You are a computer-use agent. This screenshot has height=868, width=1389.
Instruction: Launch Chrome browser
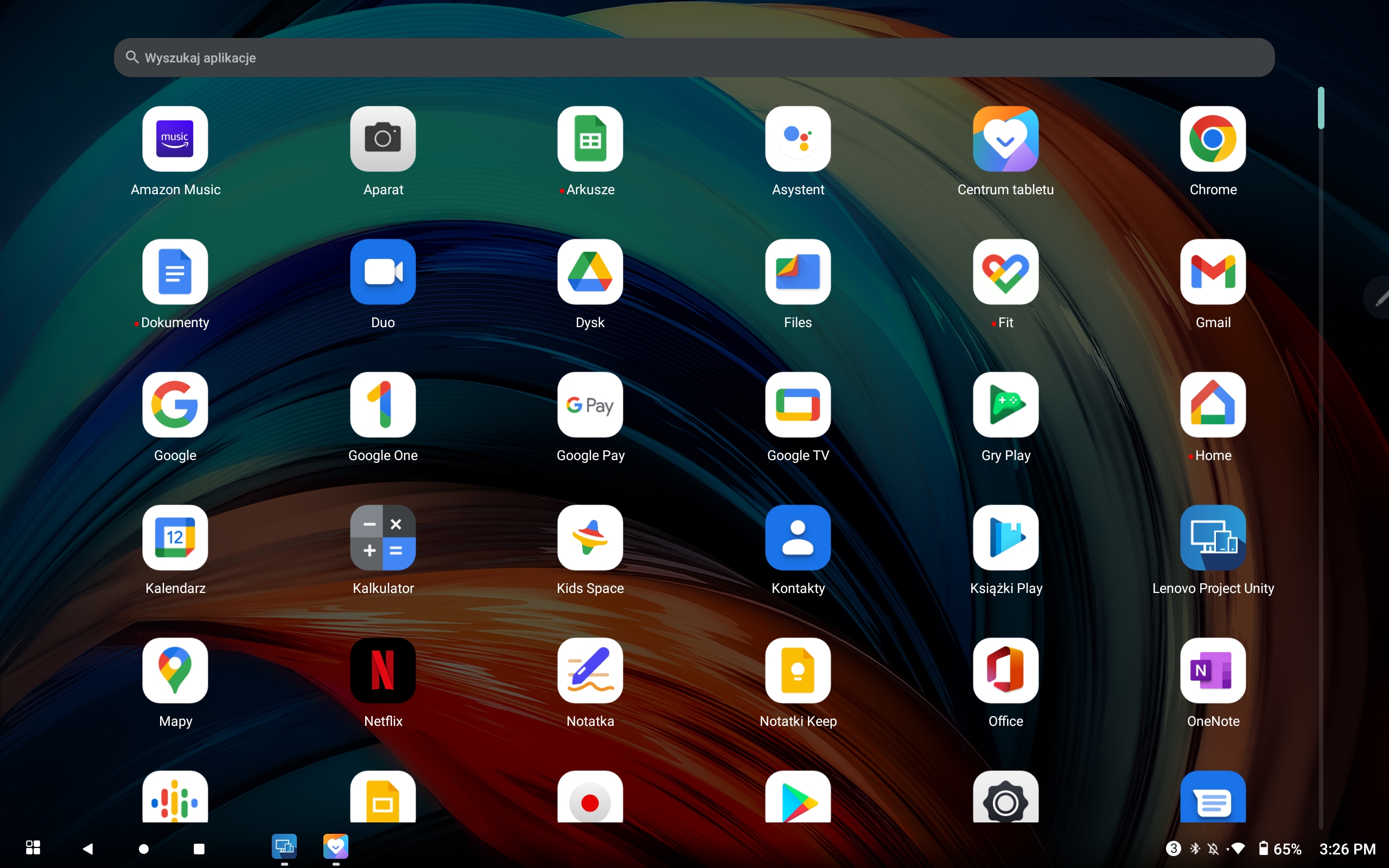(1213, 139)
